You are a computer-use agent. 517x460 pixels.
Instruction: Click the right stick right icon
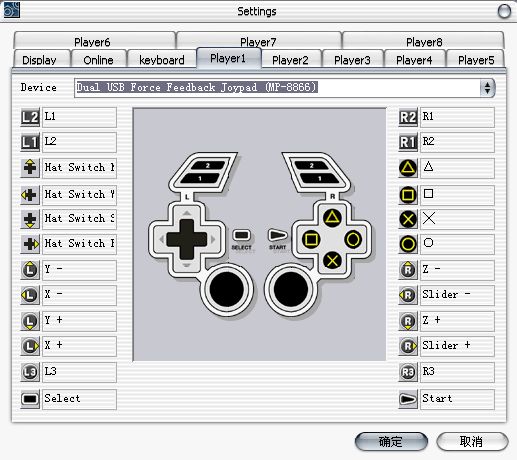pos(408,346)
